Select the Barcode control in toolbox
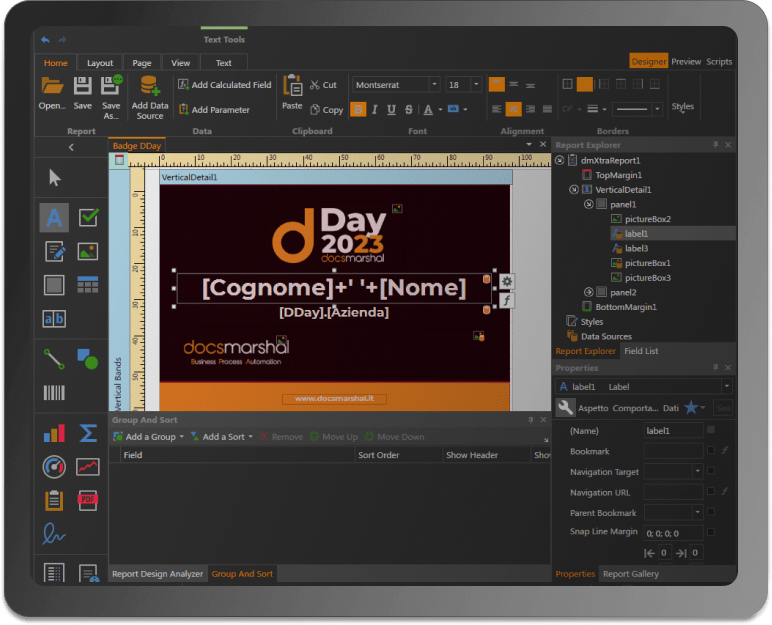772x625 pixels. click(54, 392)
